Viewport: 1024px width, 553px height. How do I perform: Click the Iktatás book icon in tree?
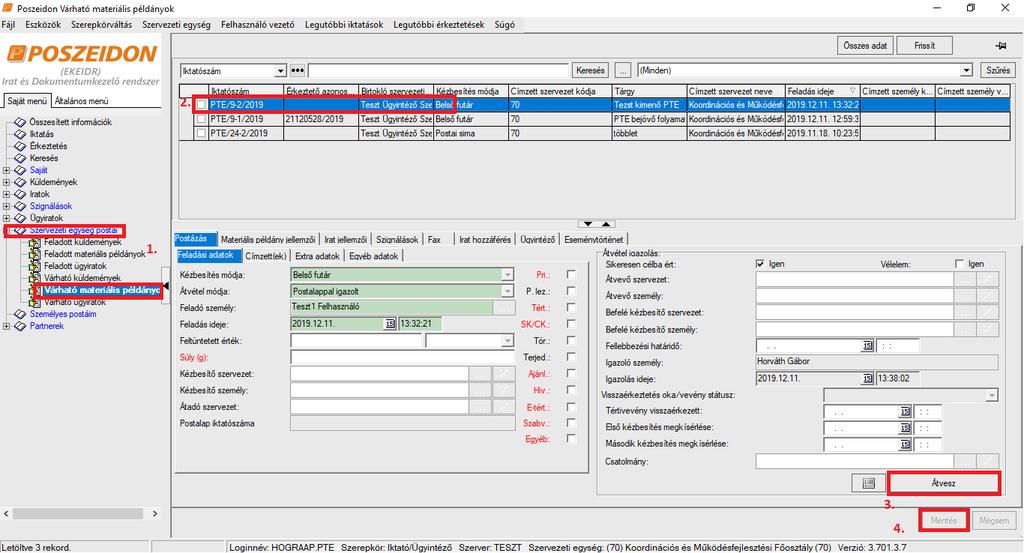pyautogui.click(x=20, y=134)
